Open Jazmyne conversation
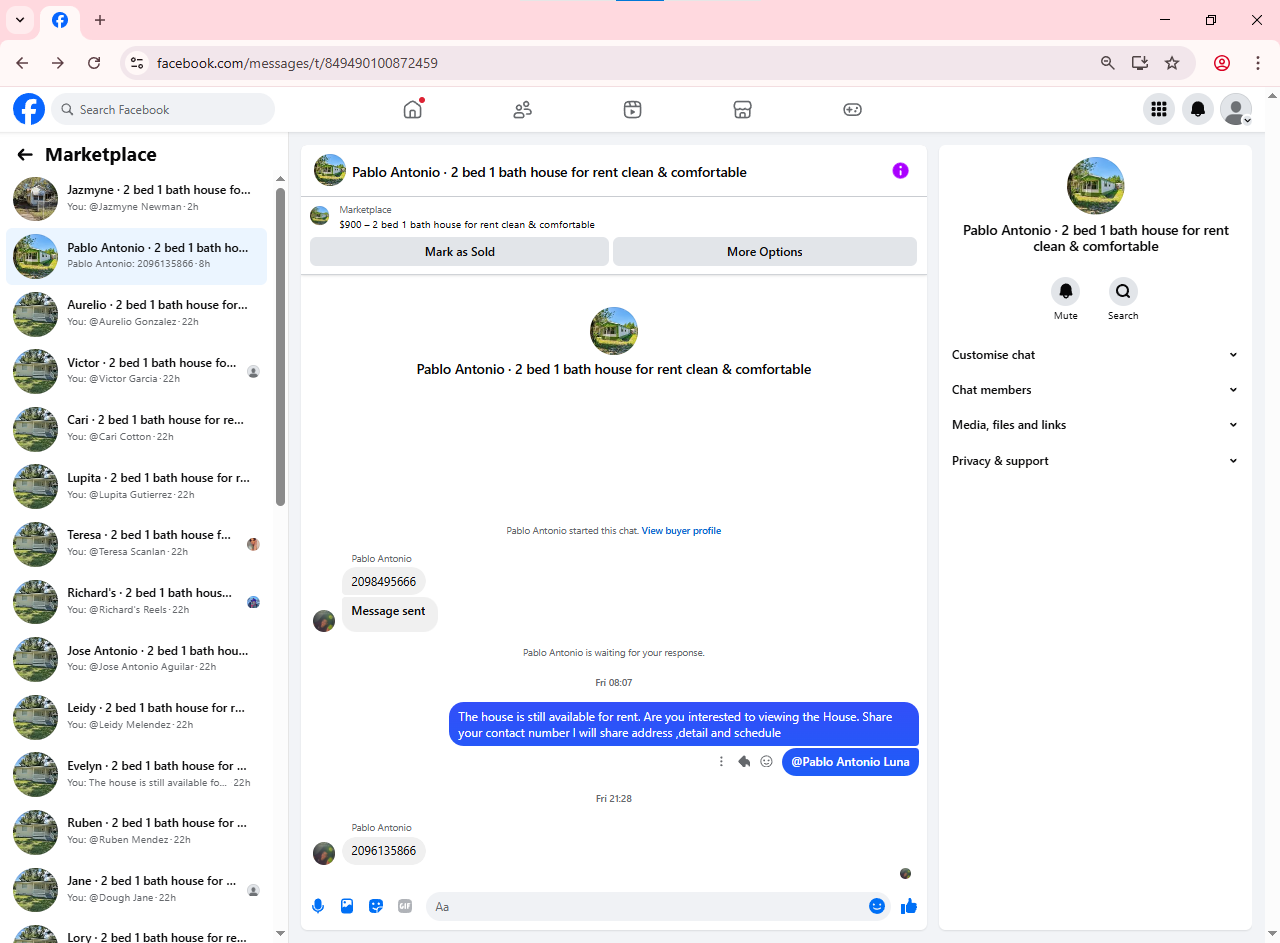The image size is (1280, 943). pos(137,199)
